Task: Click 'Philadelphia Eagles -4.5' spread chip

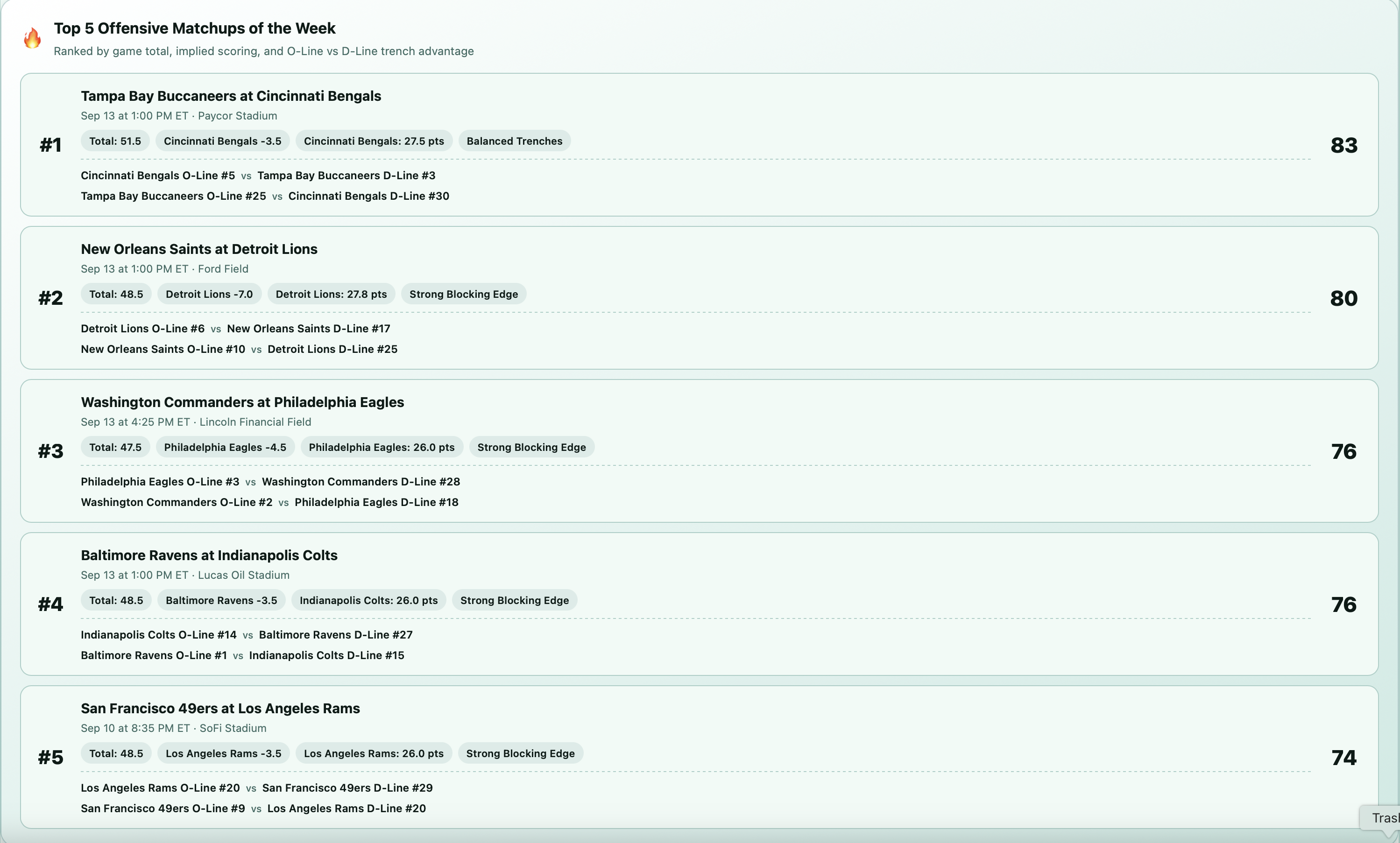Action: click(x=225, y=447)
